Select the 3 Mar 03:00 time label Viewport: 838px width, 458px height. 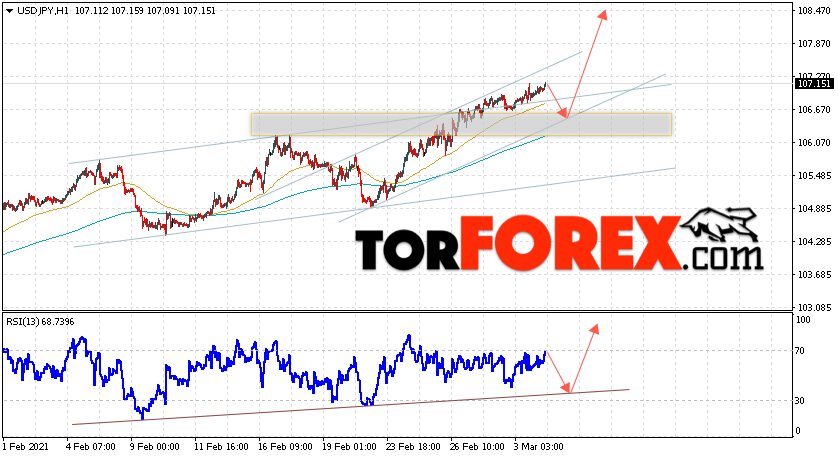tap(539, 446)
